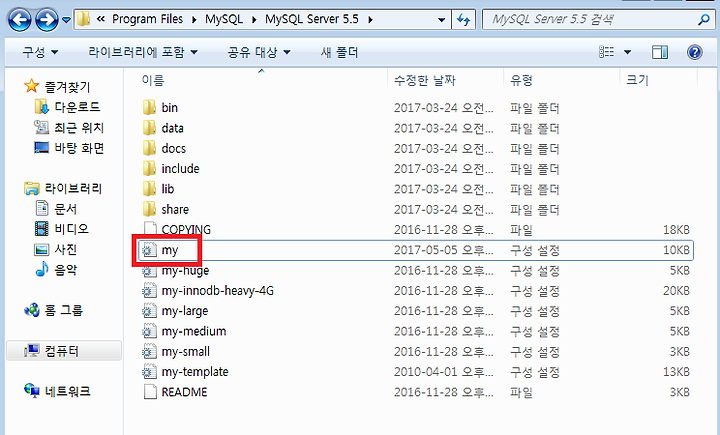Select the lib folder icon
This screenshot has width=720, height=435.
(x=149, y=189)
